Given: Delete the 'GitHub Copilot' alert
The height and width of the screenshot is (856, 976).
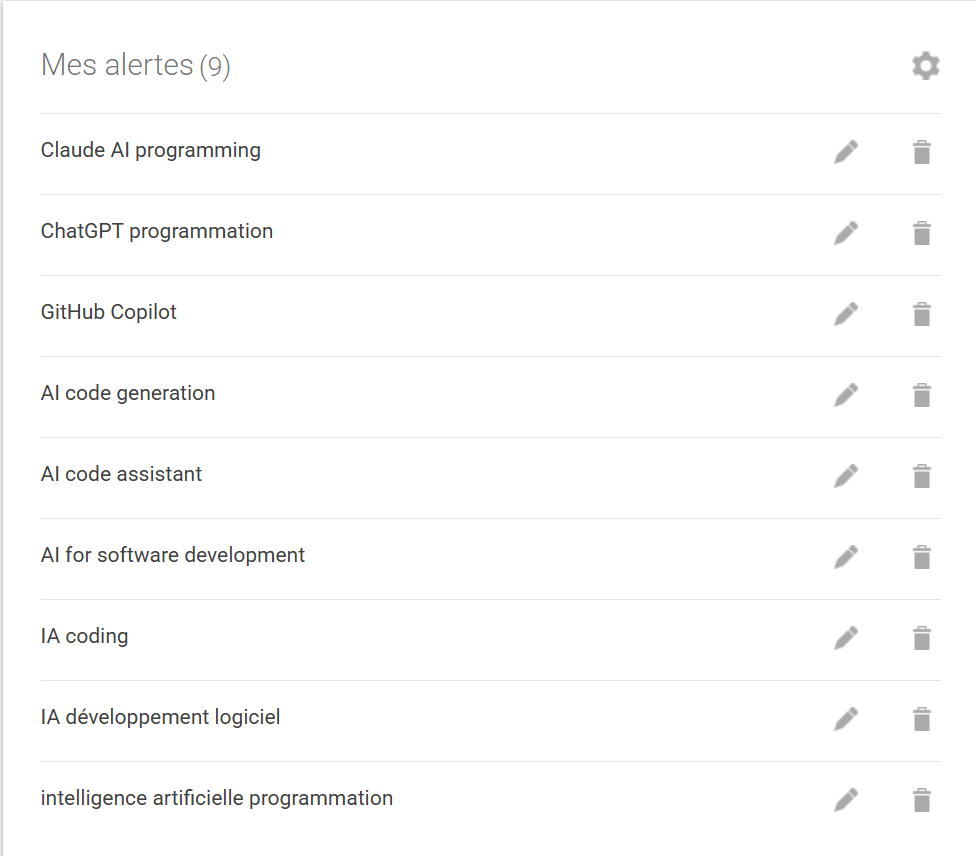Looking at the screenshot, I should 921,312.
